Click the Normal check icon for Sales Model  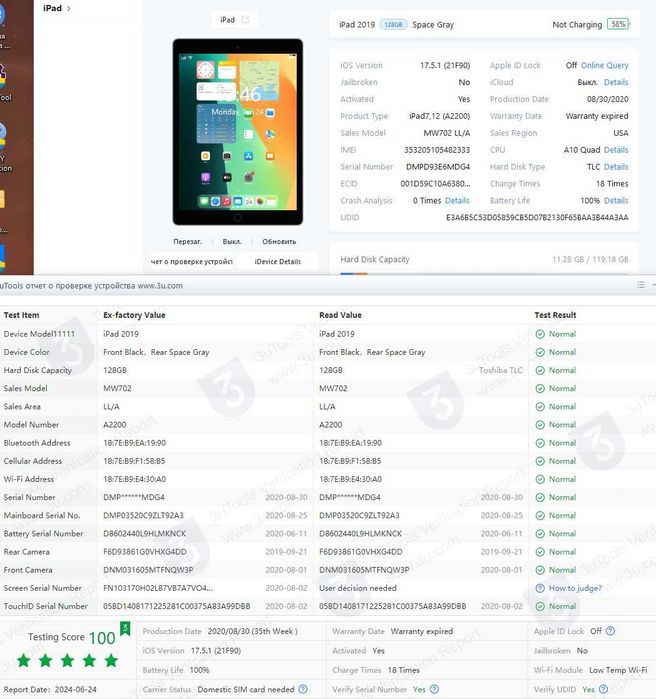540,389
